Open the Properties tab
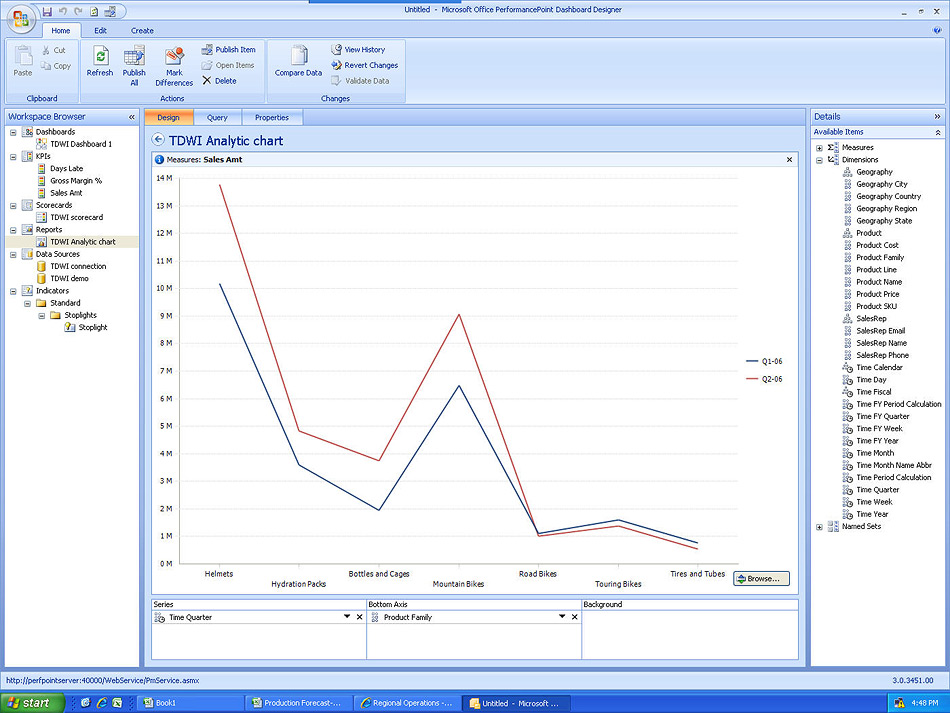Screen dimensions: 950x713 coord(271,118)
